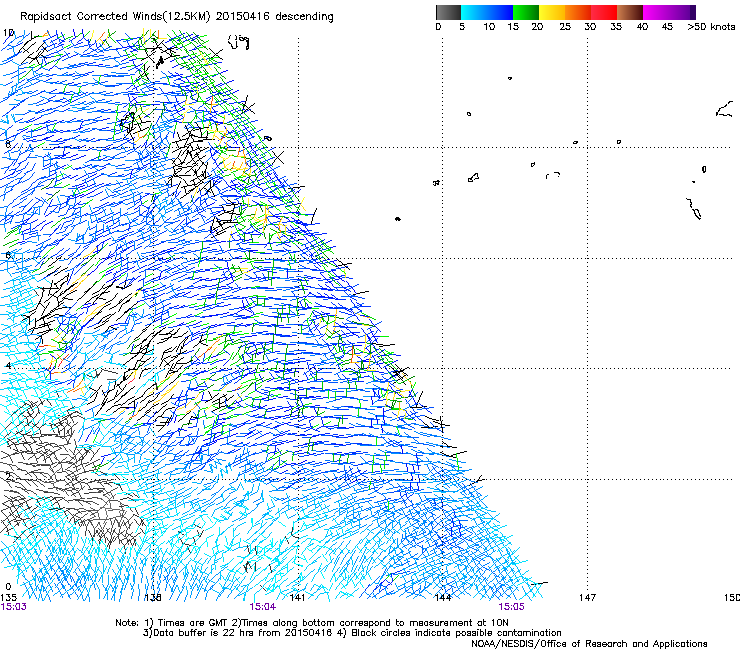Click the "20150416 descending" date in title
The height and width of the screenshot is (650, 740).
point(275,17)
